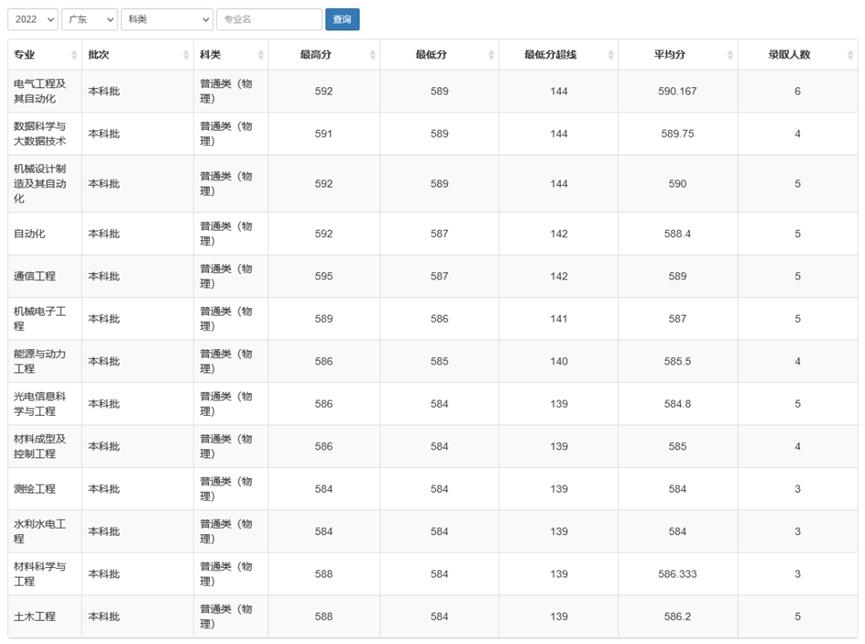
Task: Select the 水利水电工程 major row
Action: coord(40,531)
